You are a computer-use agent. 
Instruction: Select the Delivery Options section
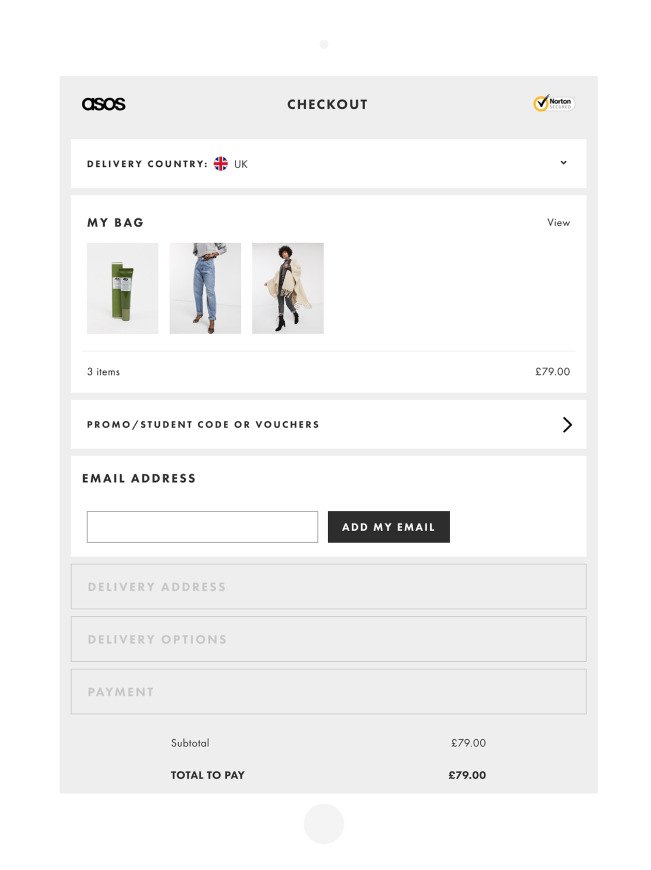[329, 639]
